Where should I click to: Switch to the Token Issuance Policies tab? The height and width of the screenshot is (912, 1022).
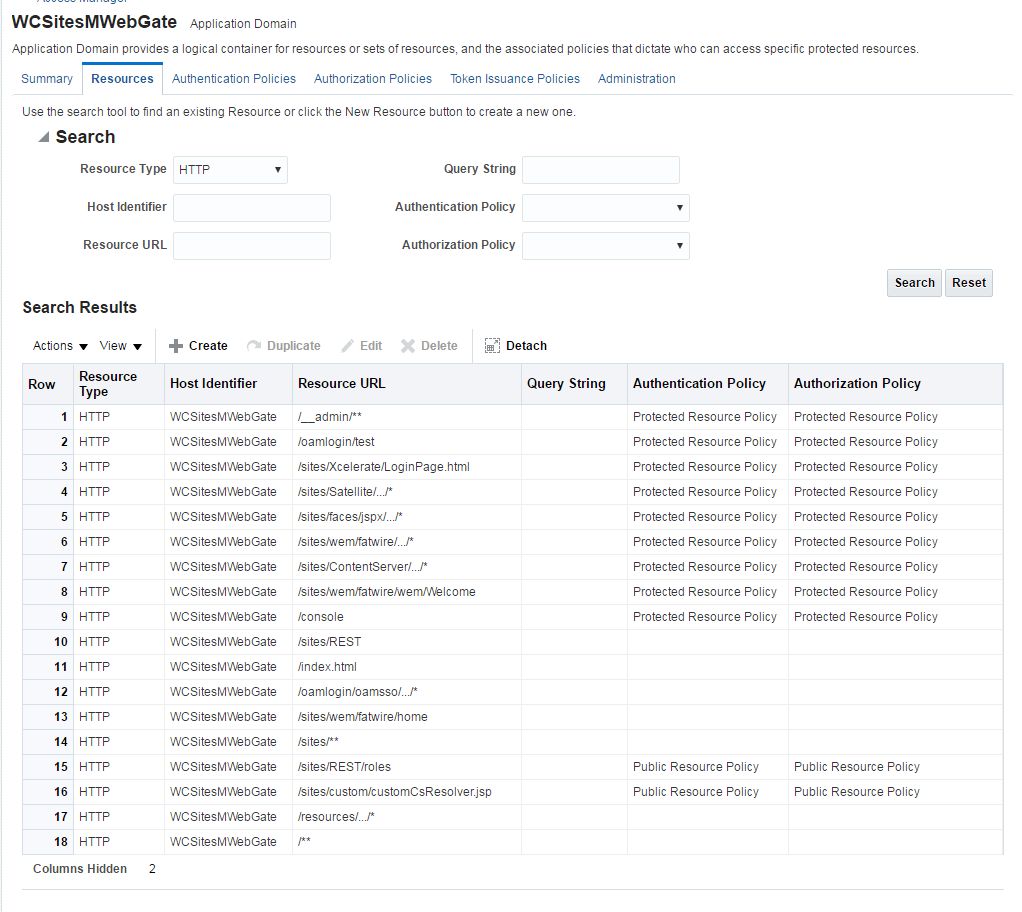click(515, 79)
